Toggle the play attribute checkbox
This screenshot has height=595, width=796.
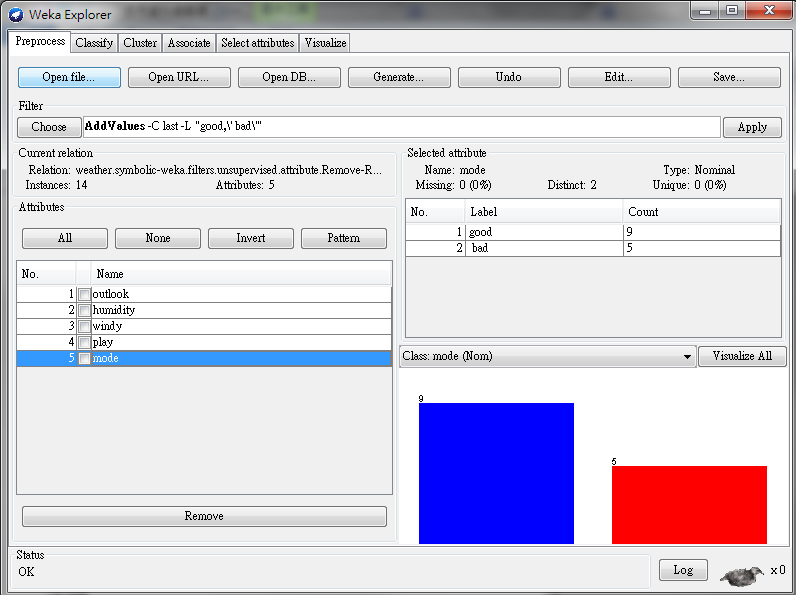coord(84,343)
